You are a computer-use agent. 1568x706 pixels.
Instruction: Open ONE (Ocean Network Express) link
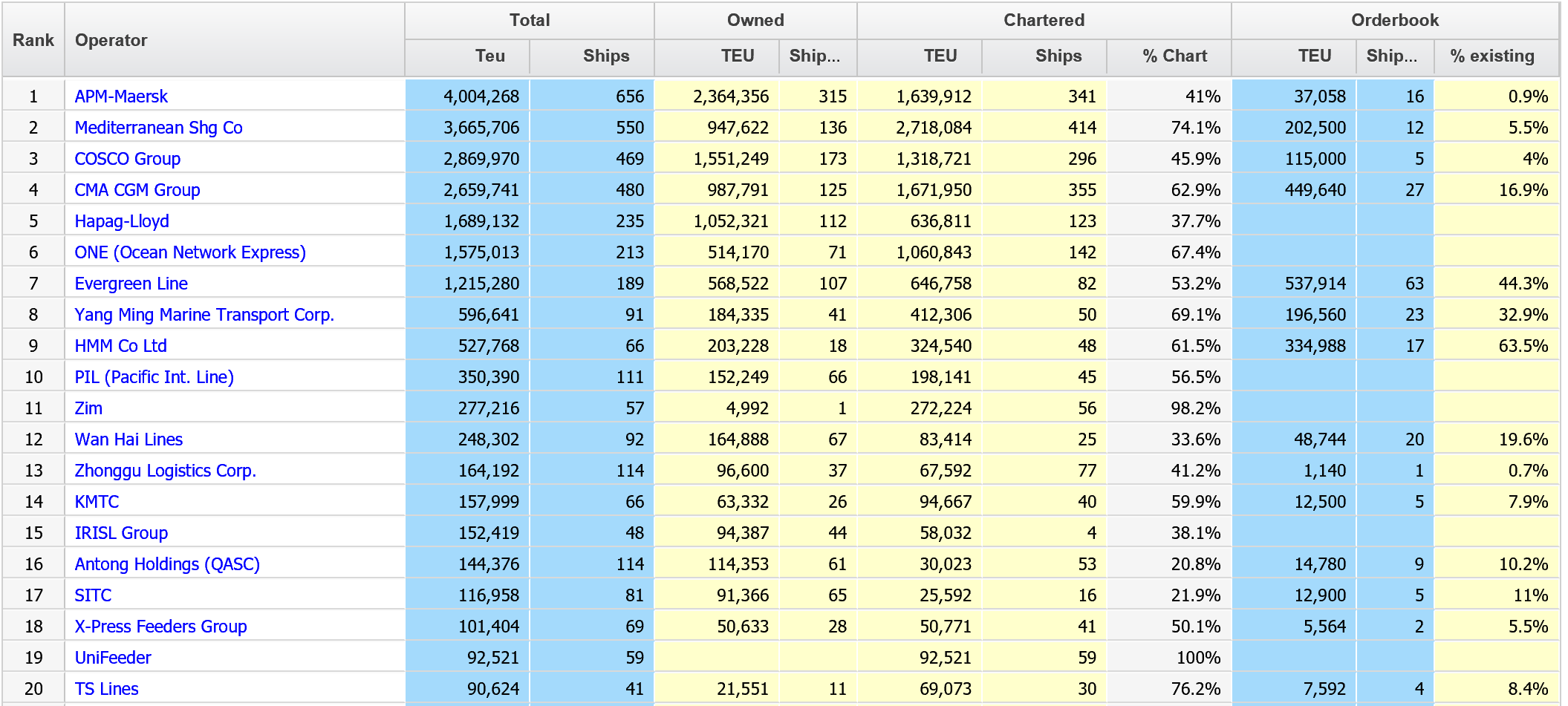(x=190, y=252)
